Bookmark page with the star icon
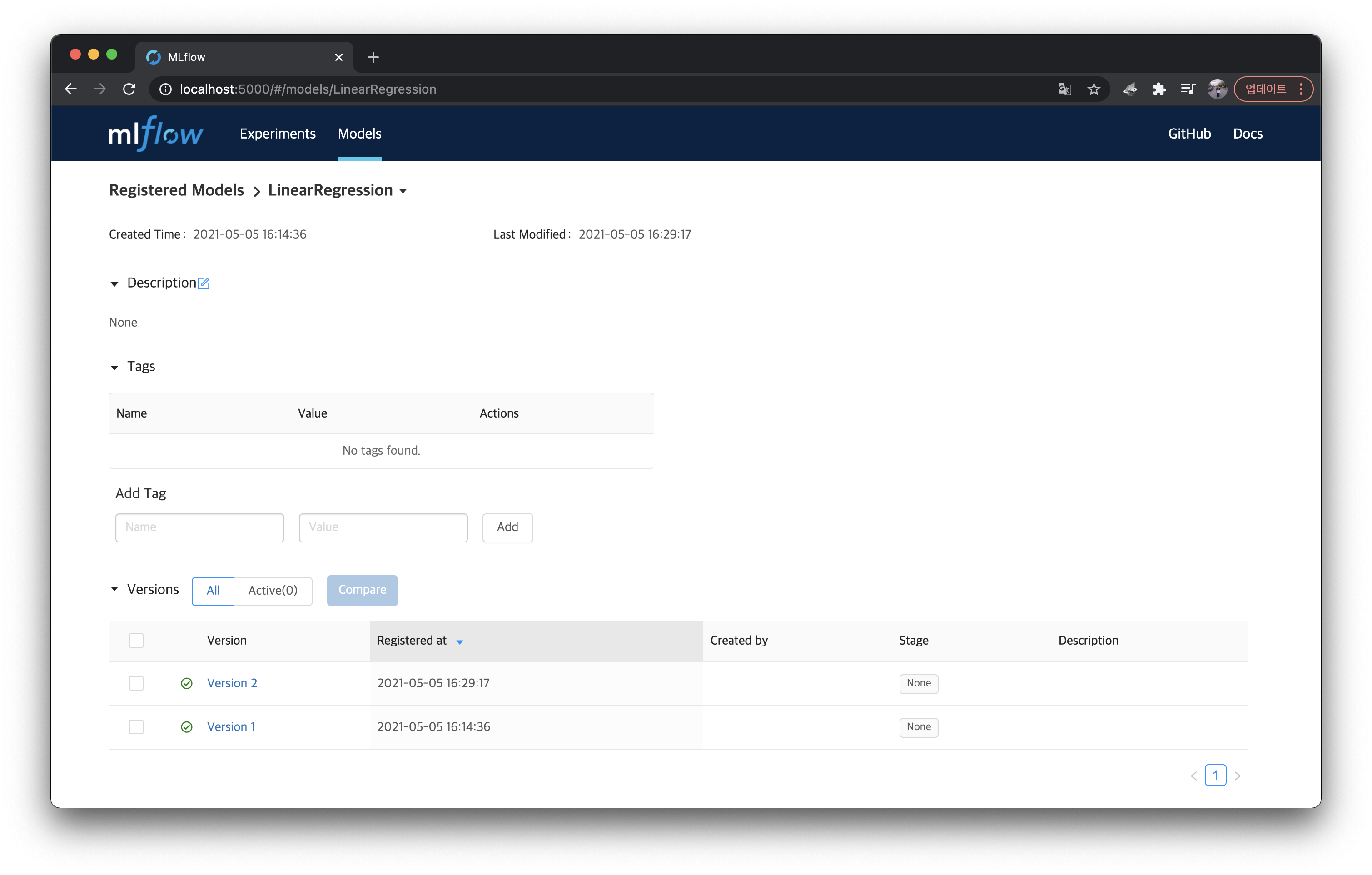The height and width of the screenshot is (875, 1372). pyautogui.click(x=1094, y=89)
